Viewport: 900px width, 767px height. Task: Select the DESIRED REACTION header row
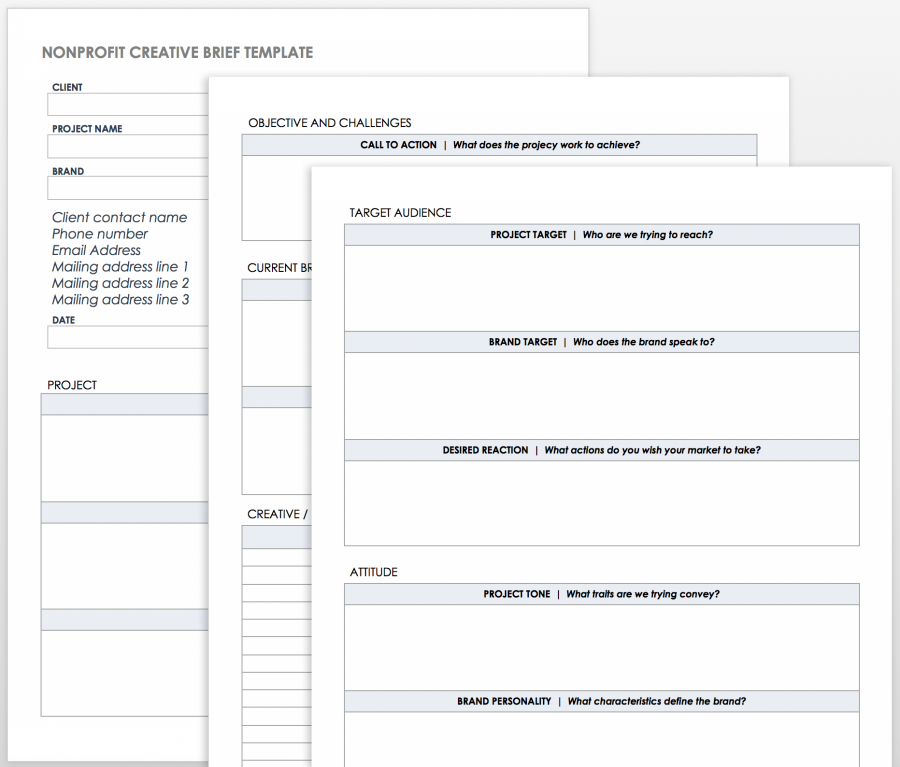coord(601,449)
